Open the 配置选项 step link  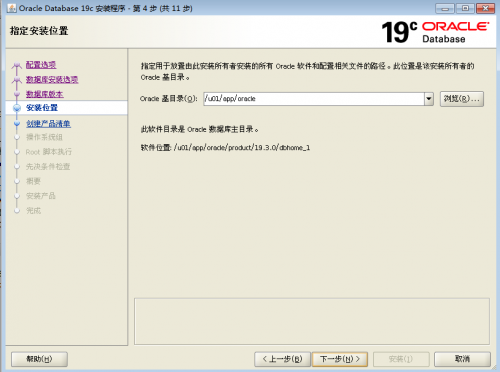(41, 65)
